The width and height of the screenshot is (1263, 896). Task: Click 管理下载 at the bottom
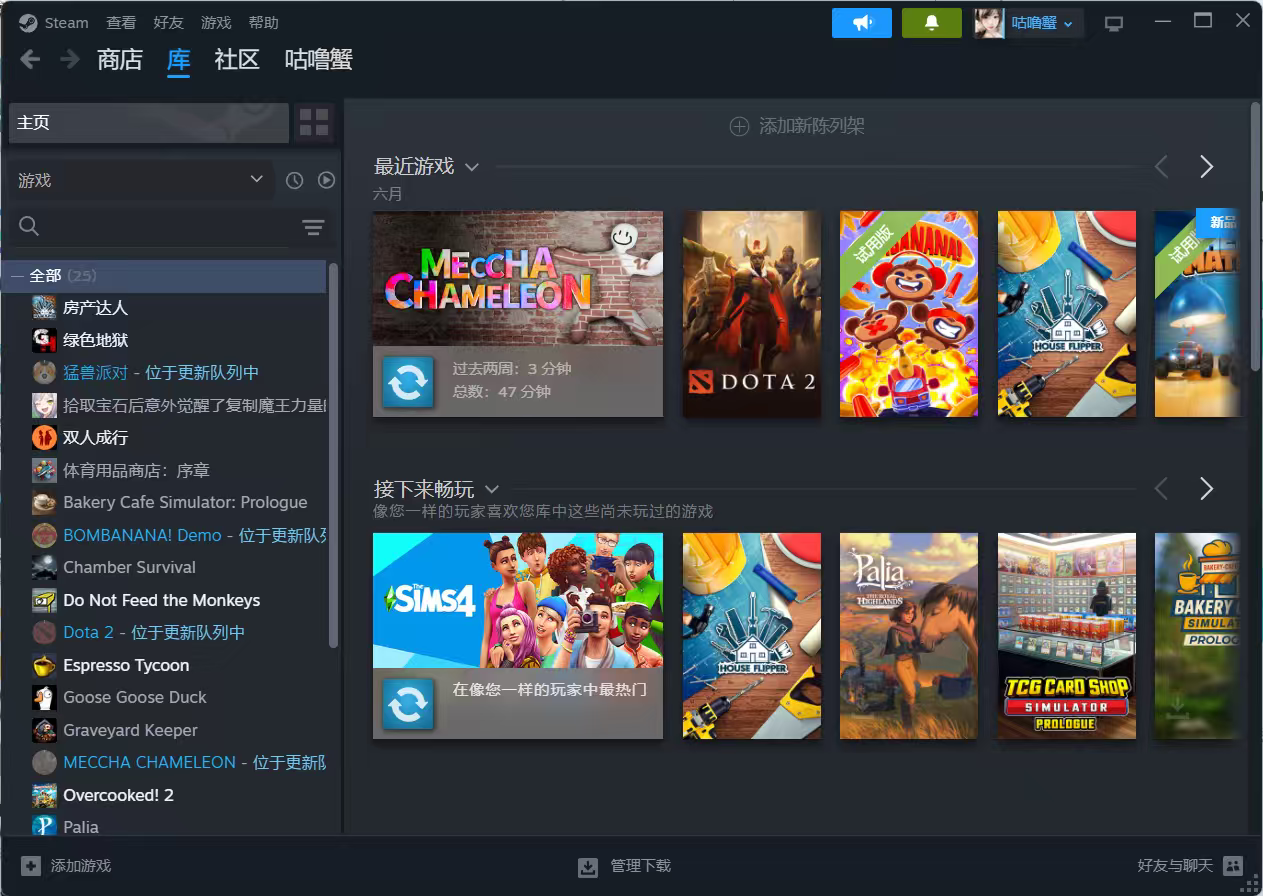click(641, 866)
